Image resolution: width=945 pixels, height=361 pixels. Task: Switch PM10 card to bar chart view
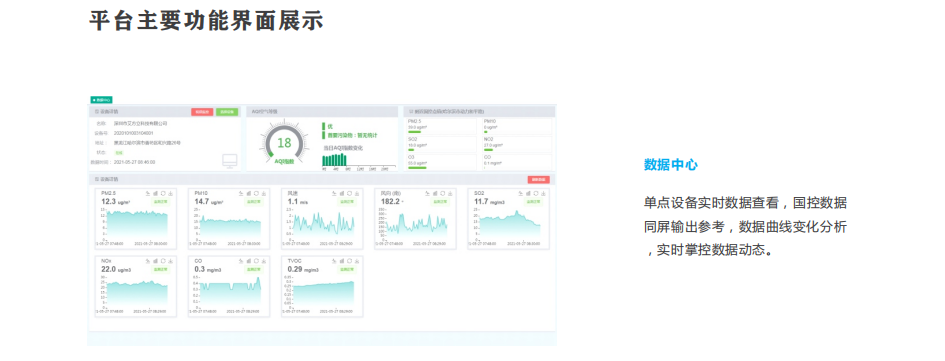pyautogui.click(x=248, y=193)
